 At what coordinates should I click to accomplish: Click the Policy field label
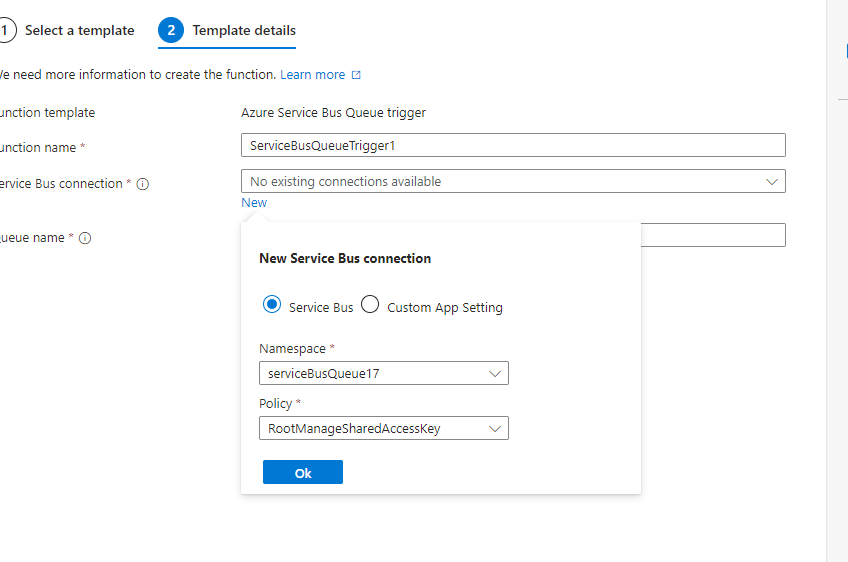(275, 404)
